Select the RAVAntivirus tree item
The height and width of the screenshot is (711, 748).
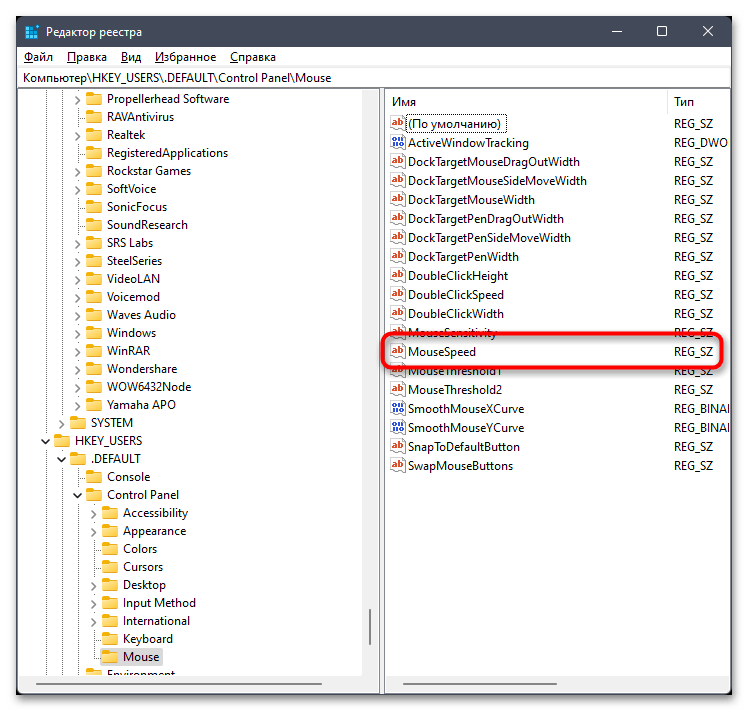(x=140, y=117)
